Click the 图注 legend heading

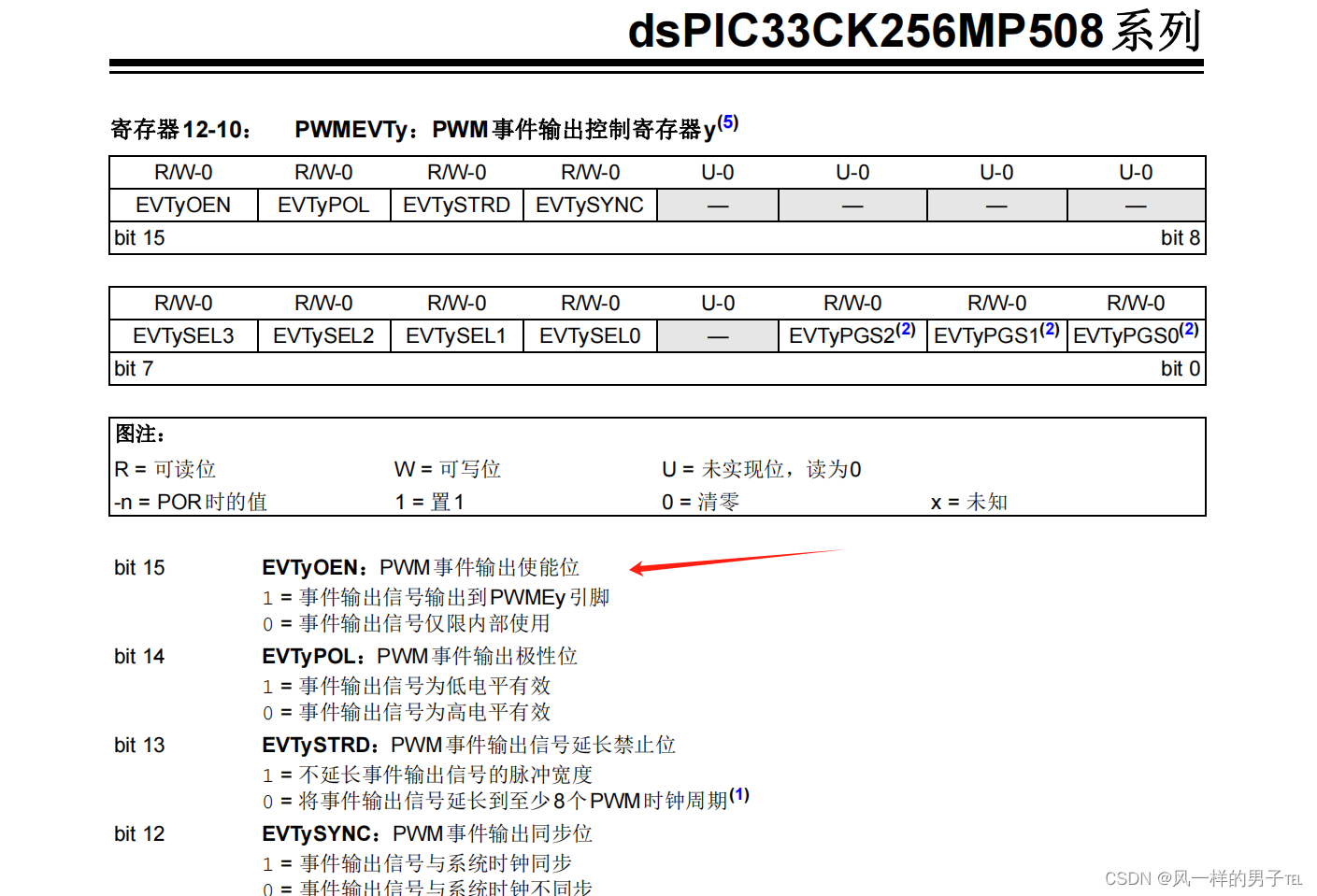tap(140, 434)
